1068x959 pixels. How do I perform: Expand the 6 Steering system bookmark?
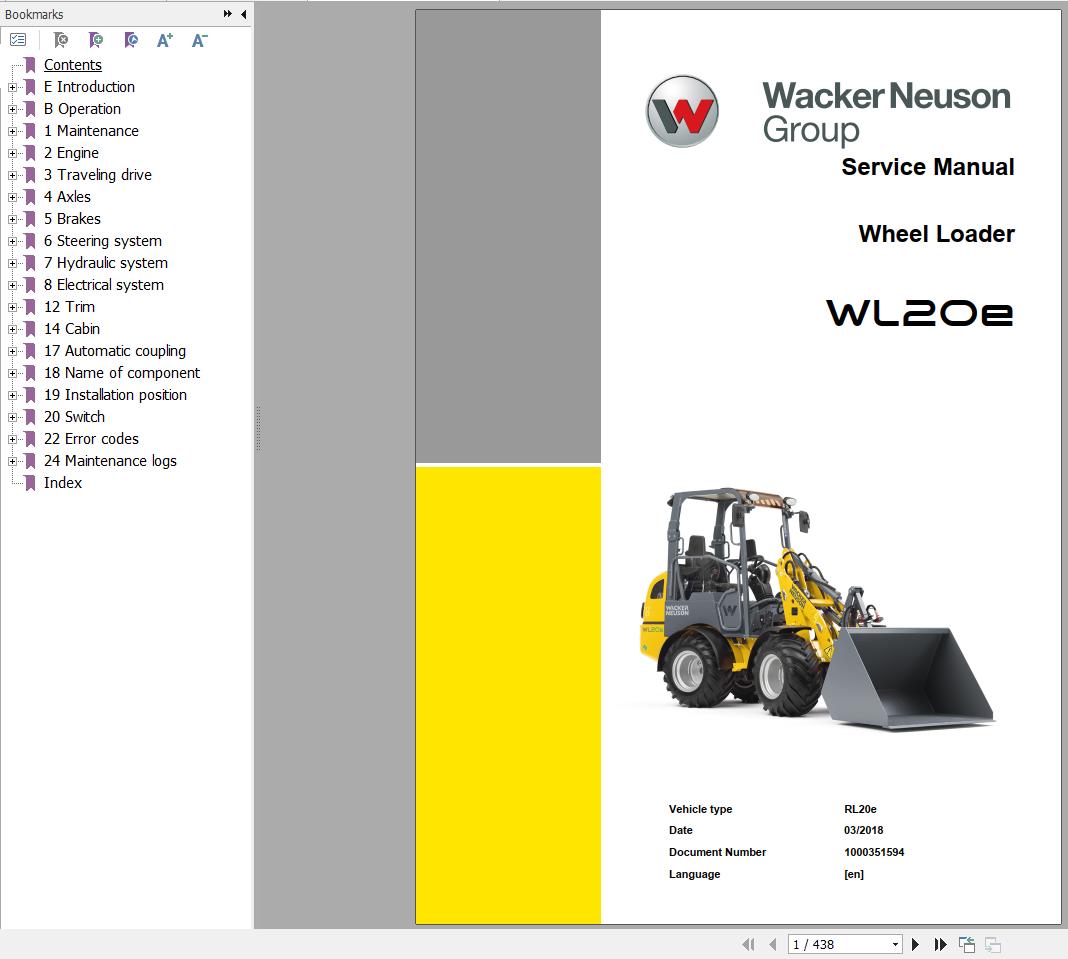[x=12, y=241]
